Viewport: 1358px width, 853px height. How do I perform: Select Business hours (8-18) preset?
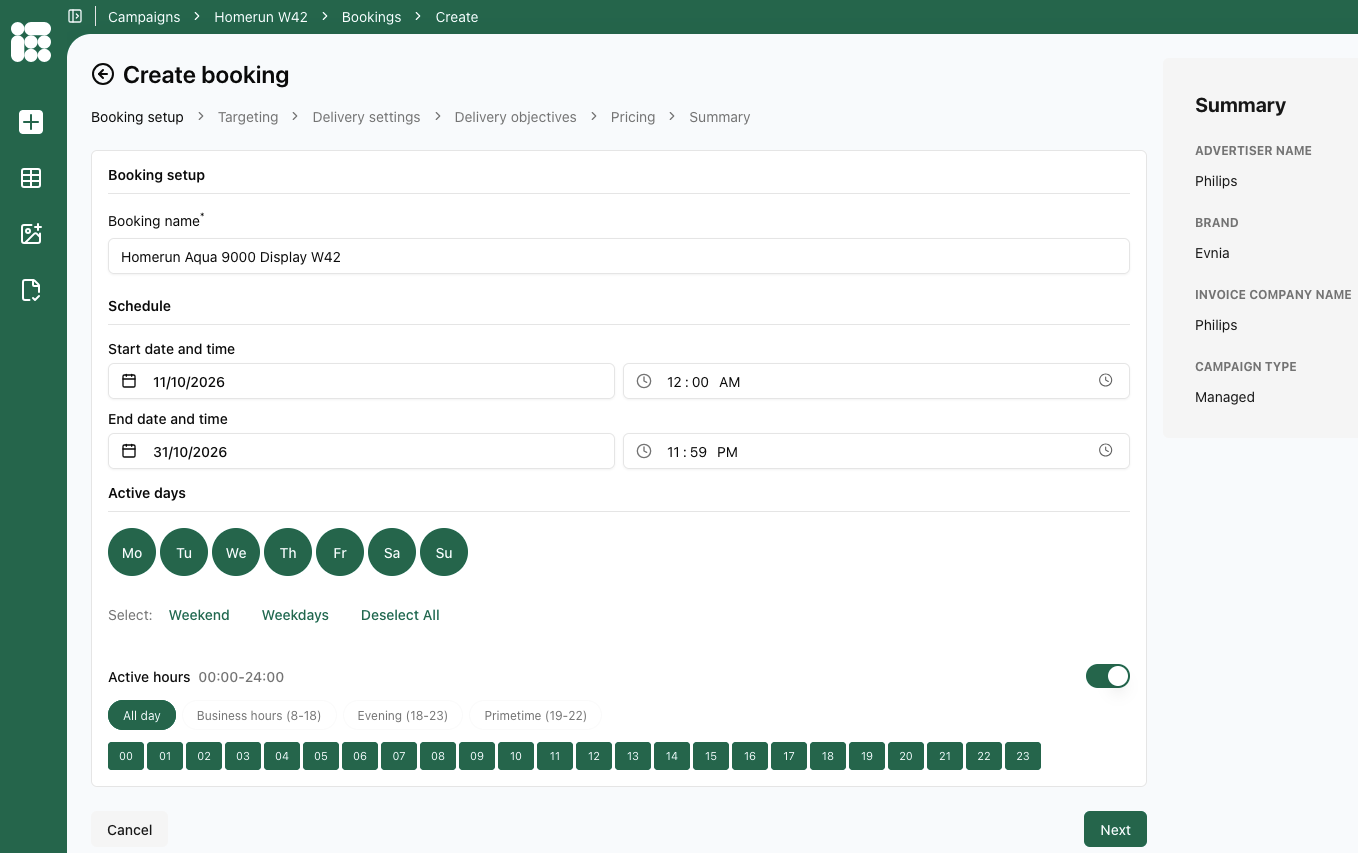[x=259, y=715]
